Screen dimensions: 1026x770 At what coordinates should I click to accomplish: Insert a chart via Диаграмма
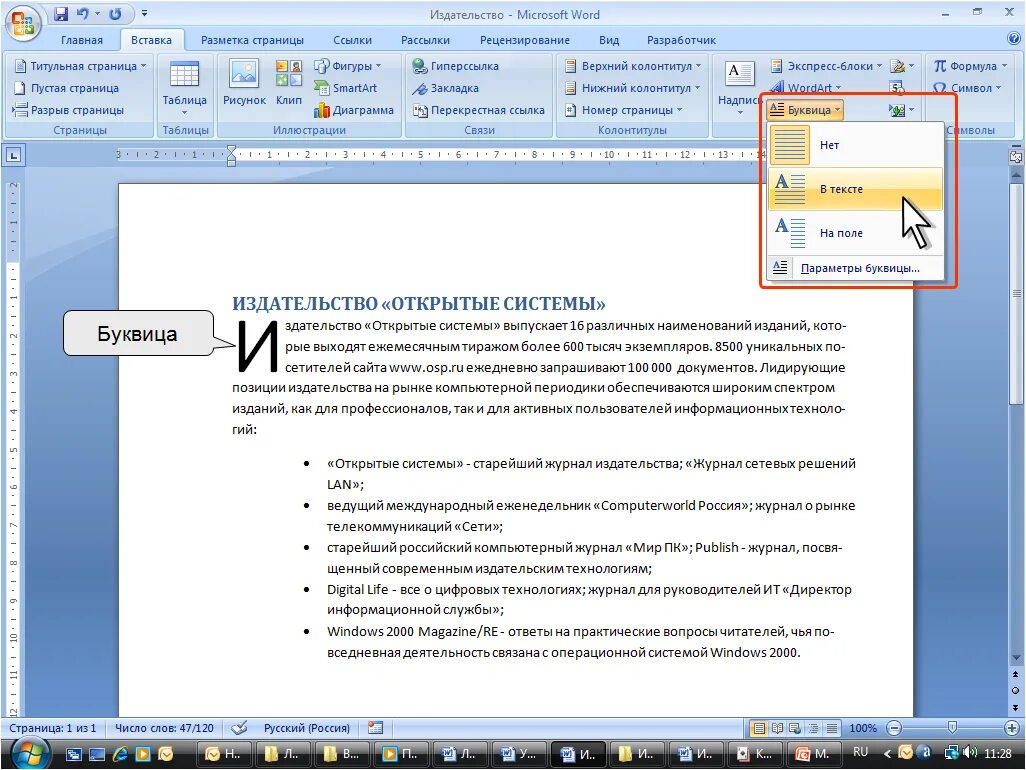[354, 110]
